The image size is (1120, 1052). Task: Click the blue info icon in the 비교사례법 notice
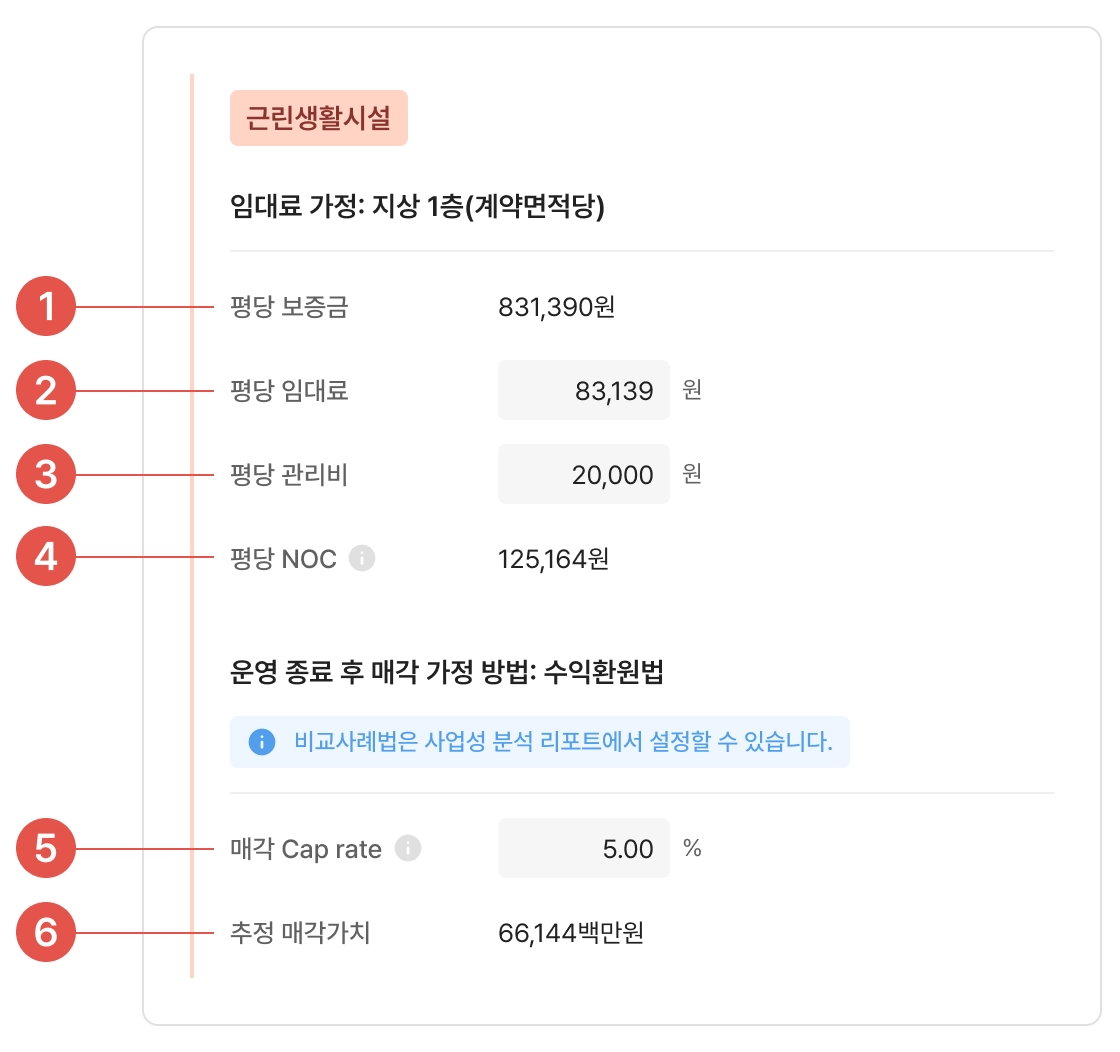pyautogui.click(x=261, y=742)
